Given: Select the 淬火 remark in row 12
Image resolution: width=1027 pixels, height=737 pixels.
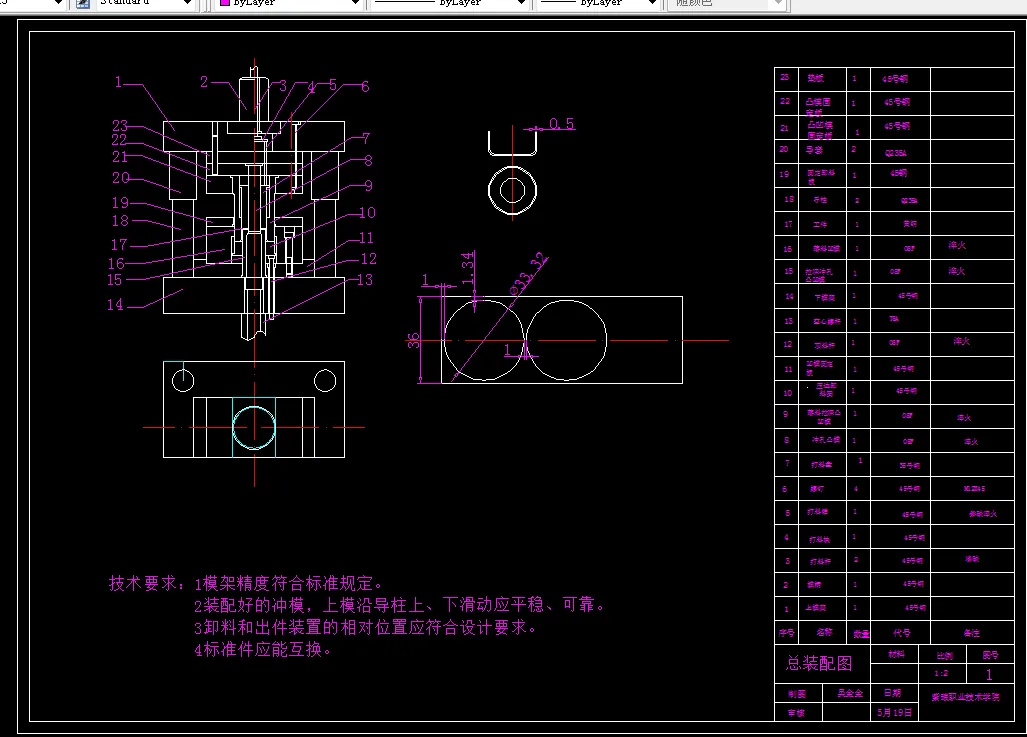Looking at the screenshot, I should [x=962, y=341].
